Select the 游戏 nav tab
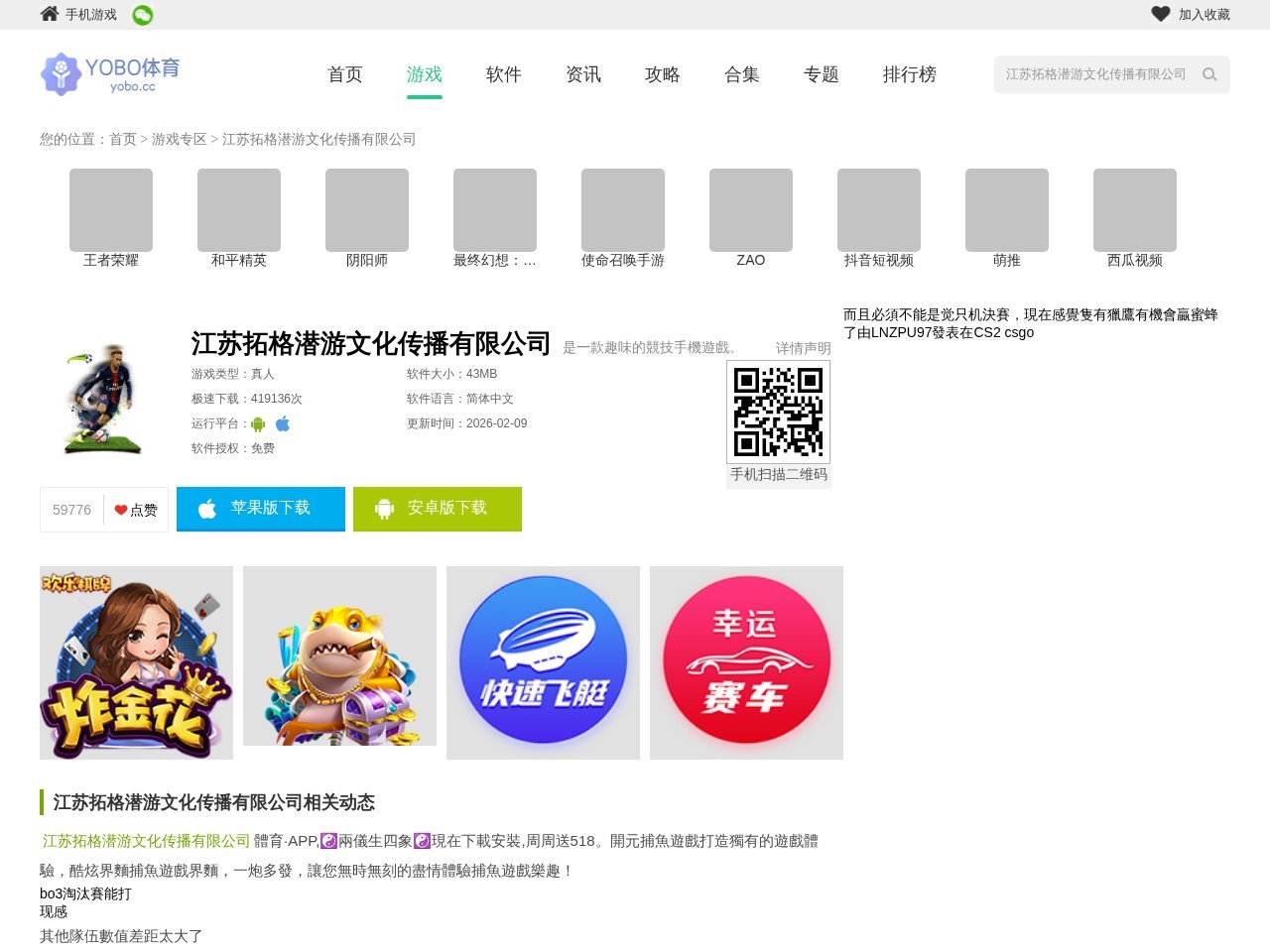This screenshot has height=952, width=1270. click(x=425, y=74)
